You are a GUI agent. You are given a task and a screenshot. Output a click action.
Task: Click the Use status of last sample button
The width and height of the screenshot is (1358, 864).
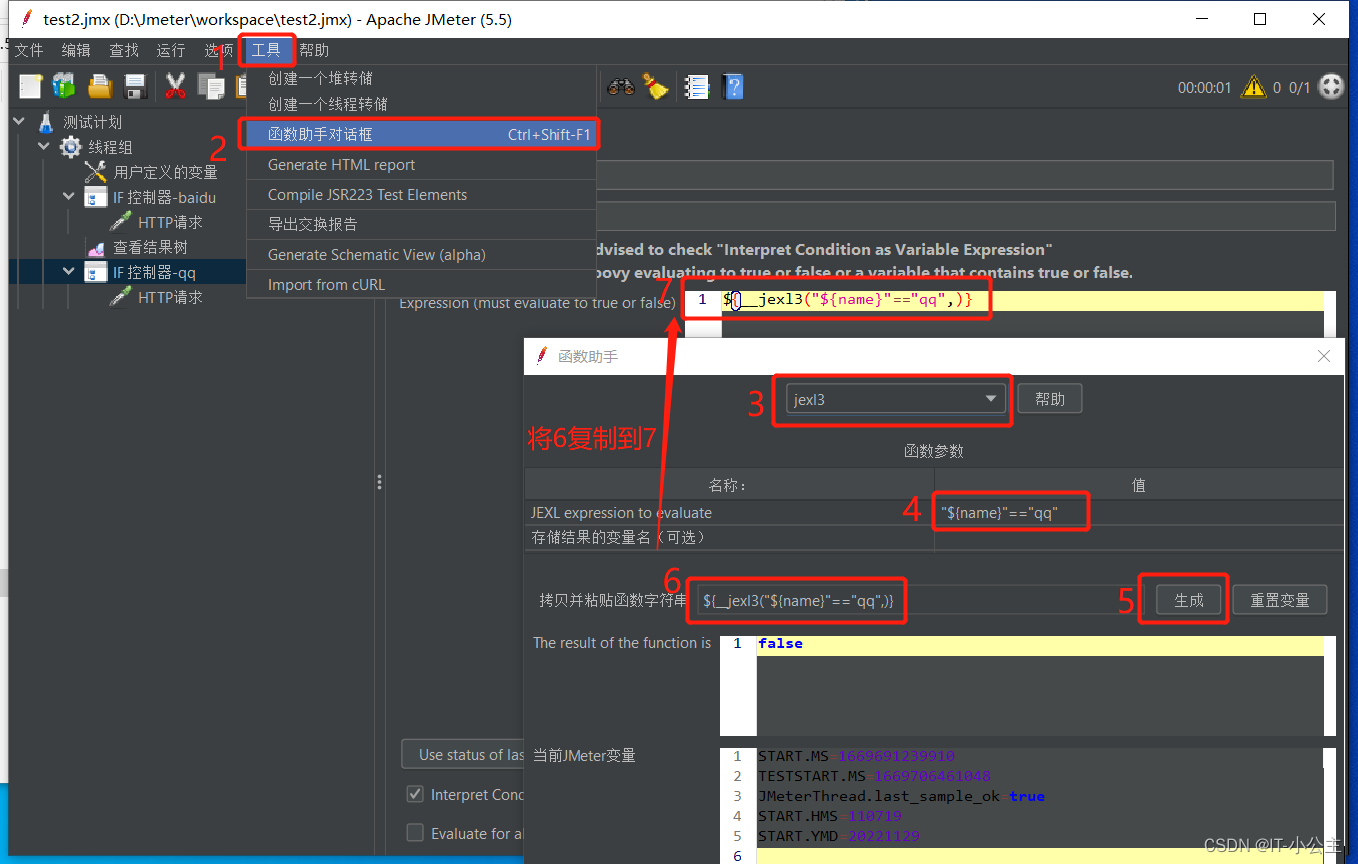[x=463, y=754]
